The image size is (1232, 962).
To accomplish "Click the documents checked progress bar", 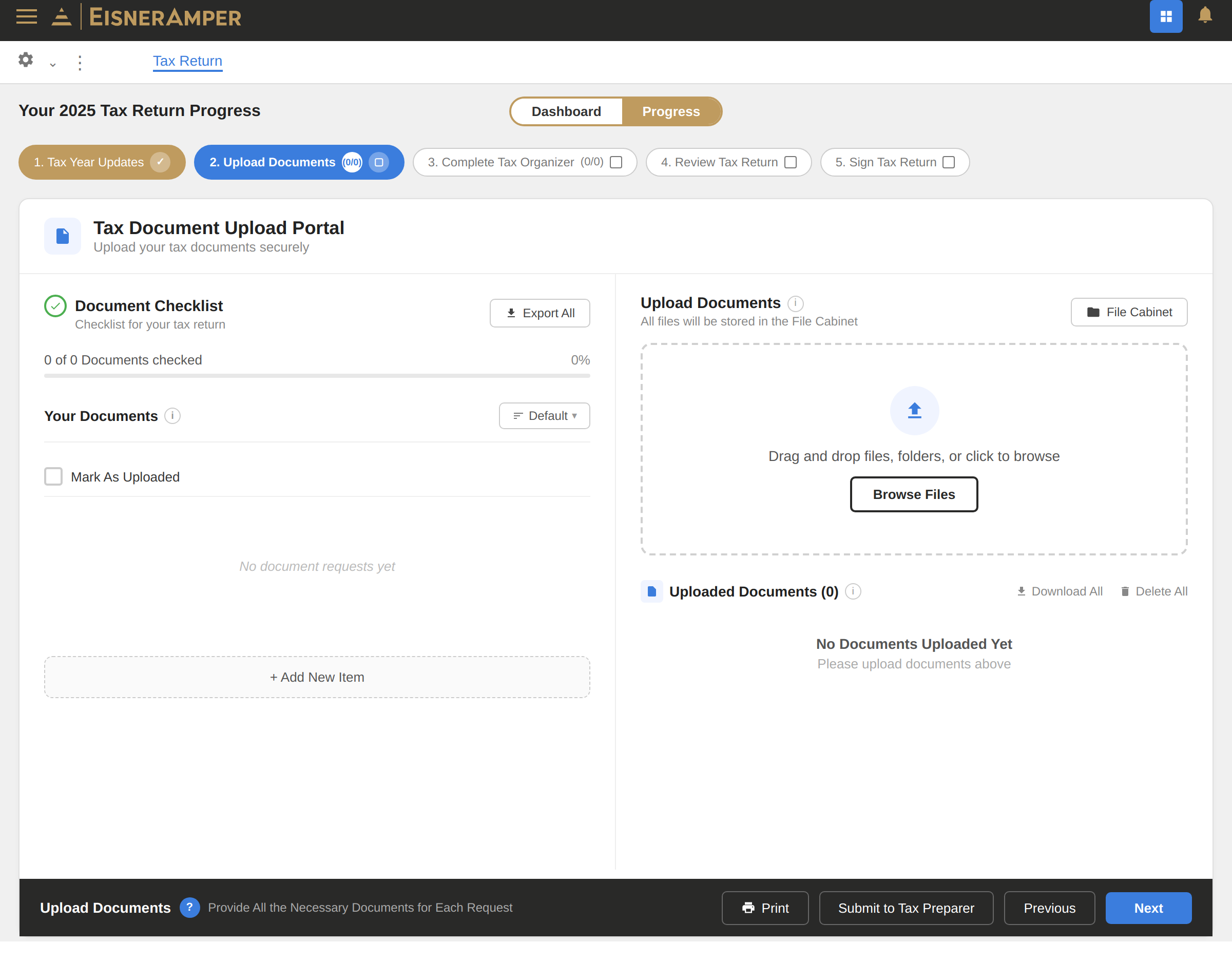I will 316,376.
